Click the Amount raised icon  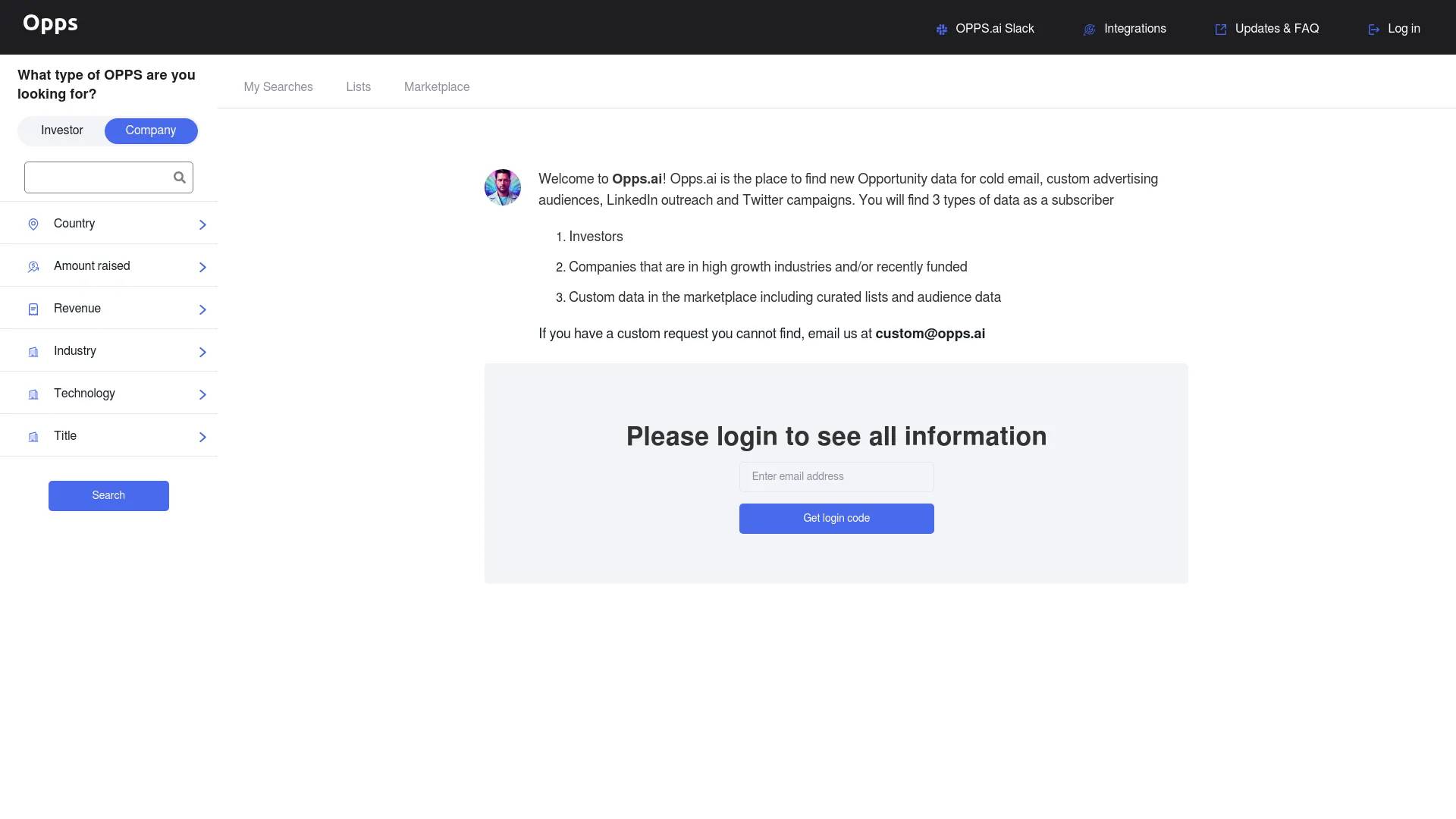click(x=33, y=267)
